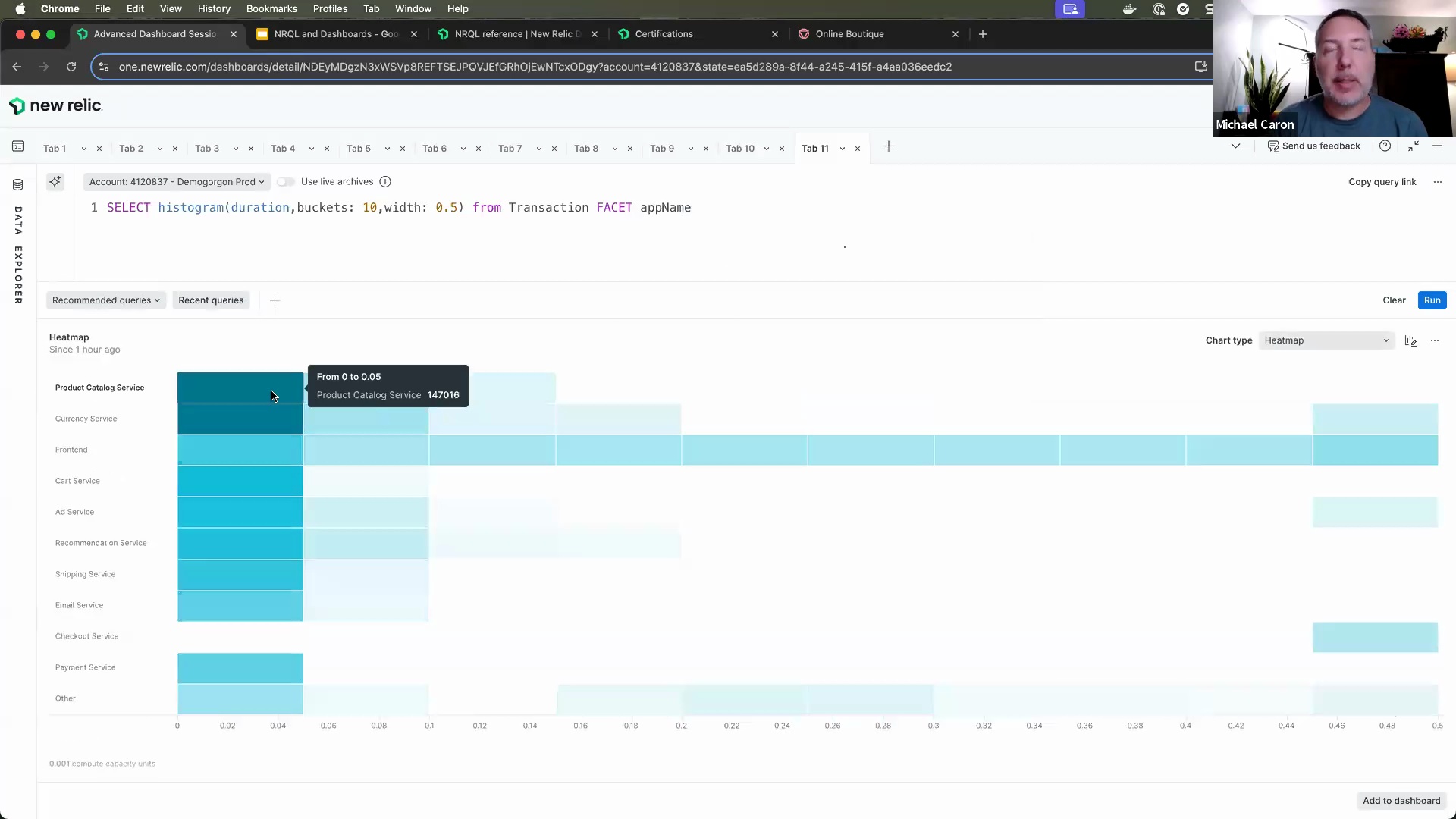Click into the NRQL query editor line
1456x819 pixels.
coord(398,208)
